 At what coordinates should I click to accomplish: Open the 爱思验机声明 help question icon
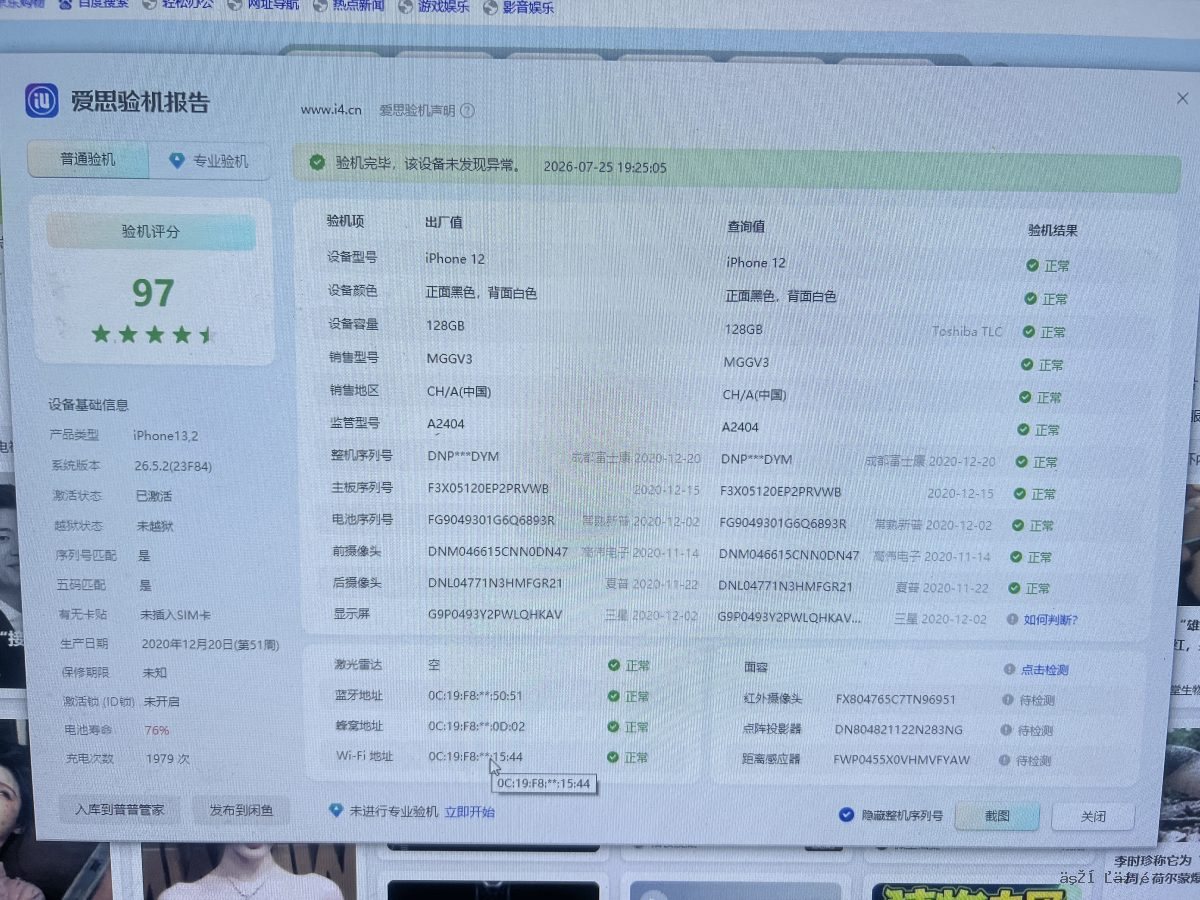pos(467,111)
